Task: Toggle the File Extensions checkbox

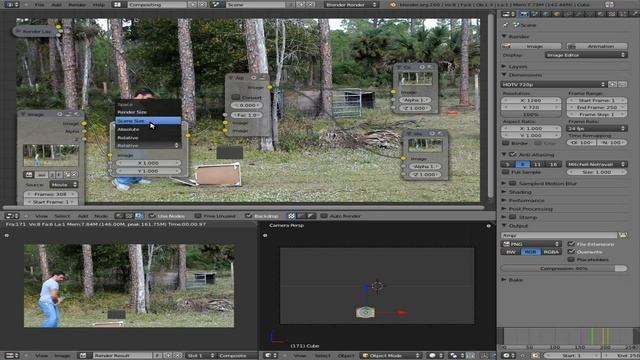Action: click(571, 244)
